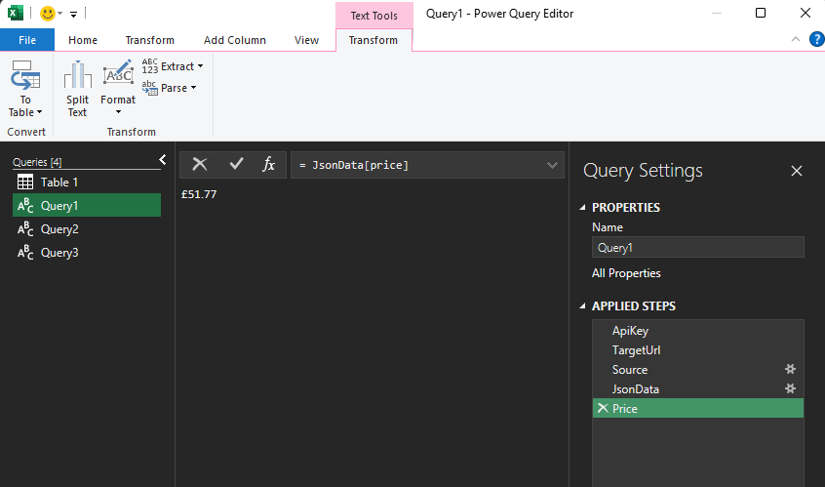Image resolution: width=825 pixels, height=487 pixels.
Task: Click the Excel application icon
Action: click(x=15, y=13)
